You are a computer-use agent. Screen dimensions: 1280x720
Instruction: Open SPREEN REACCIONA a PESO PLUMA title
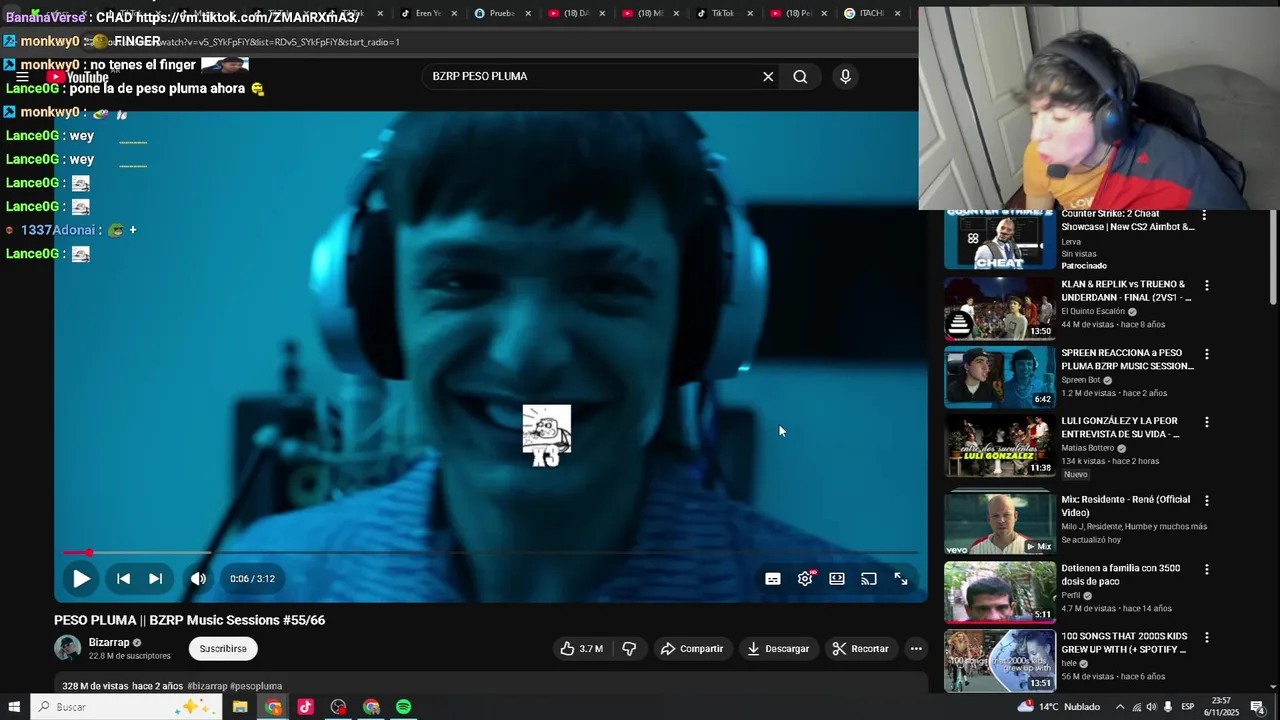click(1127, 359)
